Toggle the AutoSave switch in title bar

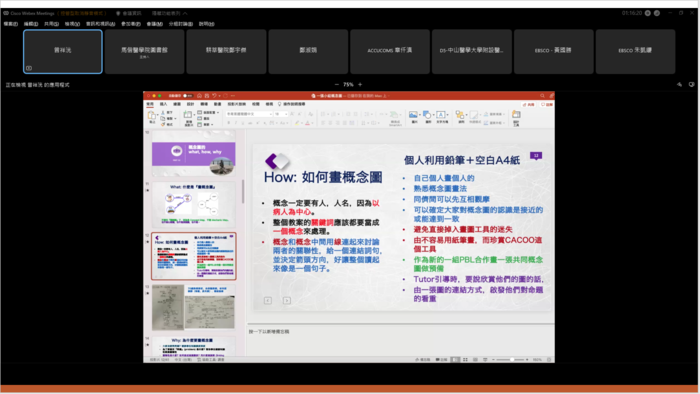click(188, 95)
